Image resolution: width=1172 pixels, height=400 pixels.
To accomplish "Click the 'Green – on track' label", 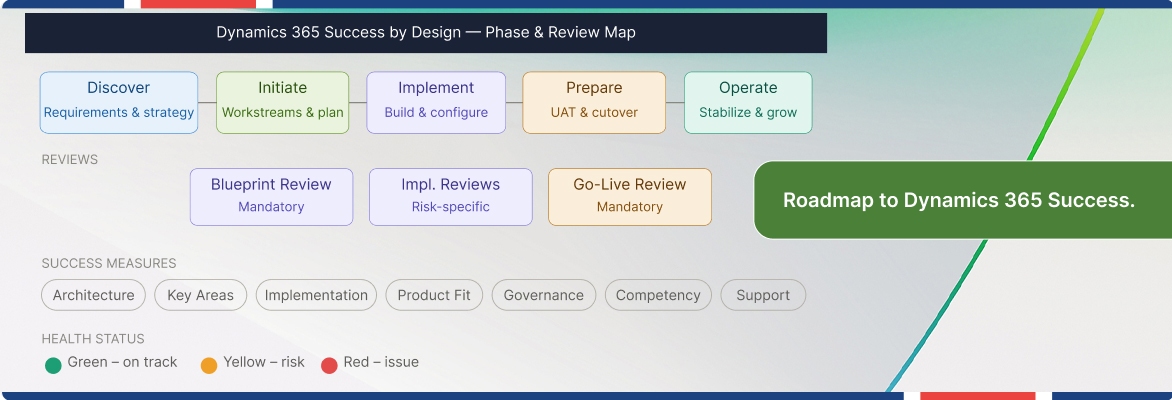I will pyautogui.click(x=123, y=363).
